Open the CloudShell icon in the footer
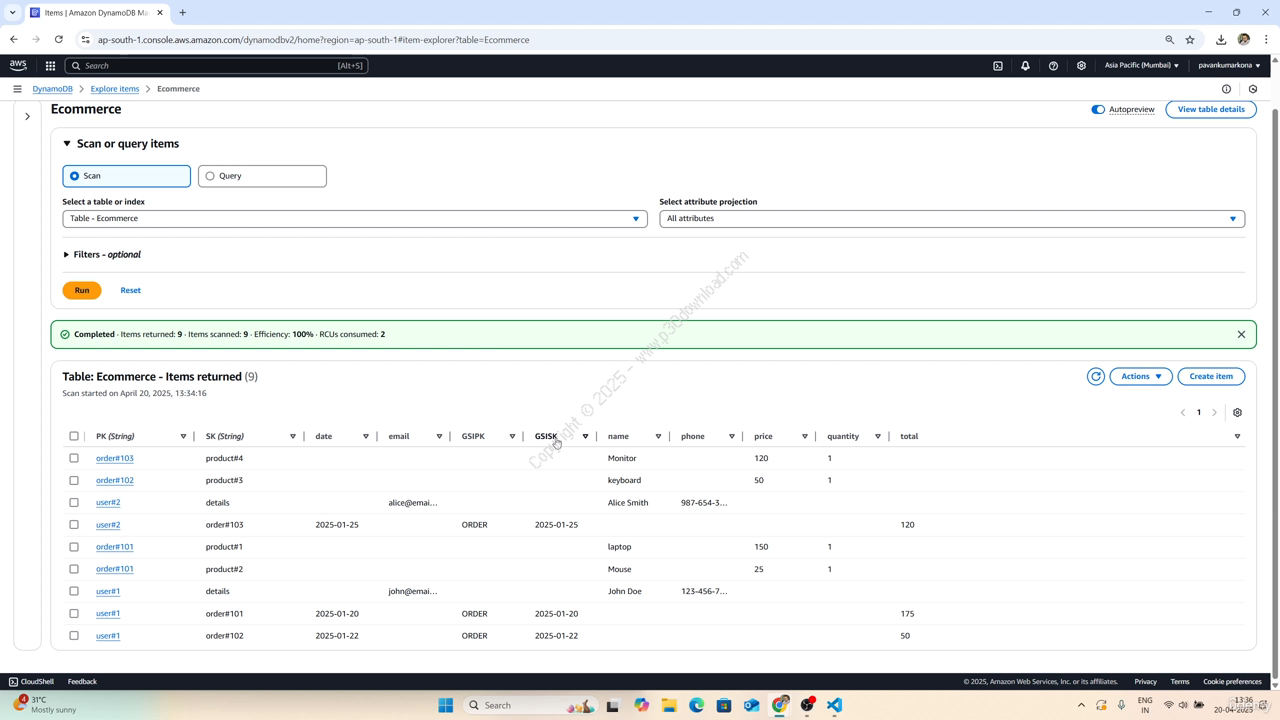Viewport: 1280px width, 720px height. 13,682
